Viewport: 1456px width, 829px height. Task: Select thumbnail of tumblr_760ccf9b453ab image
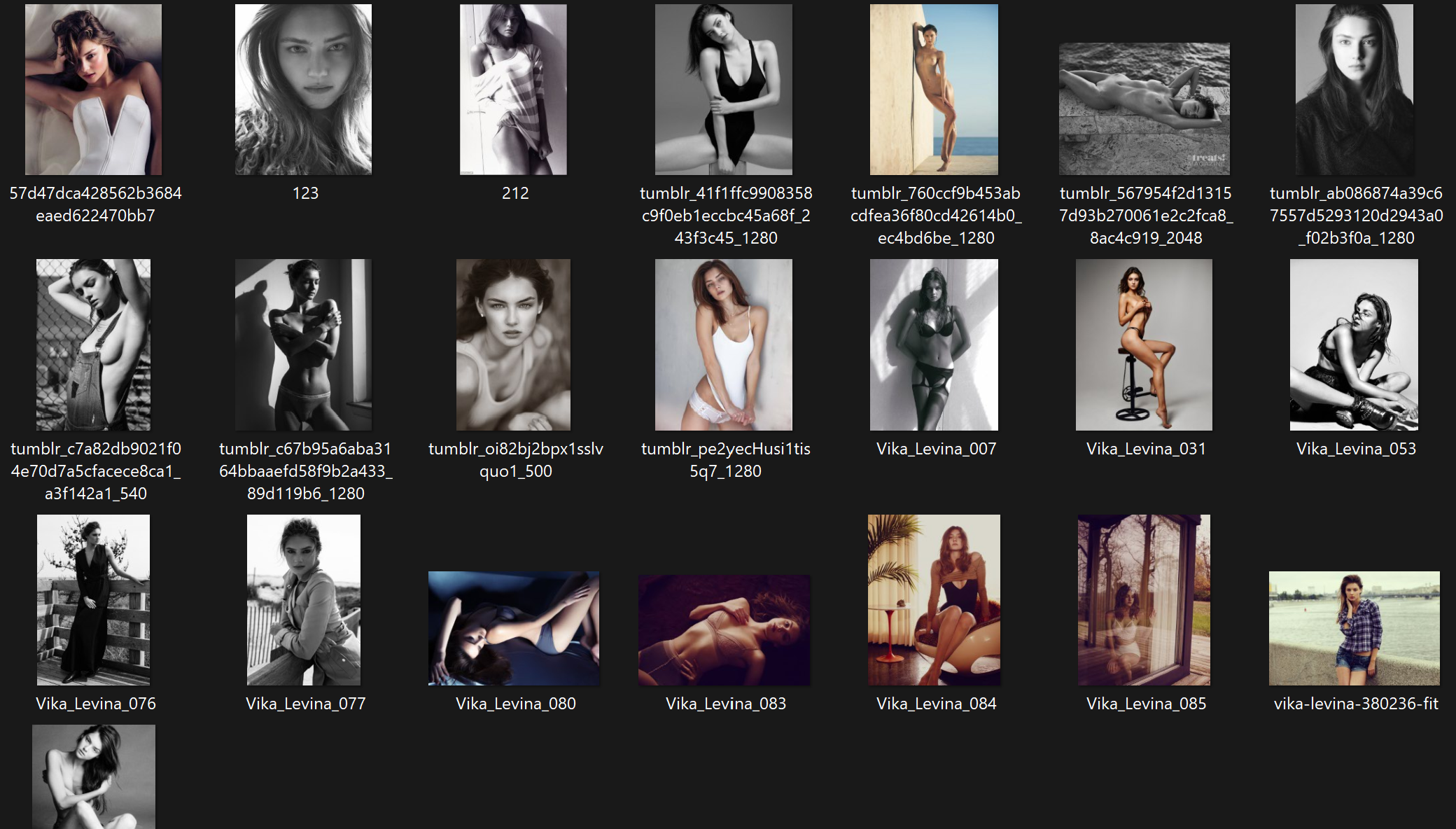tap(934, 90)
